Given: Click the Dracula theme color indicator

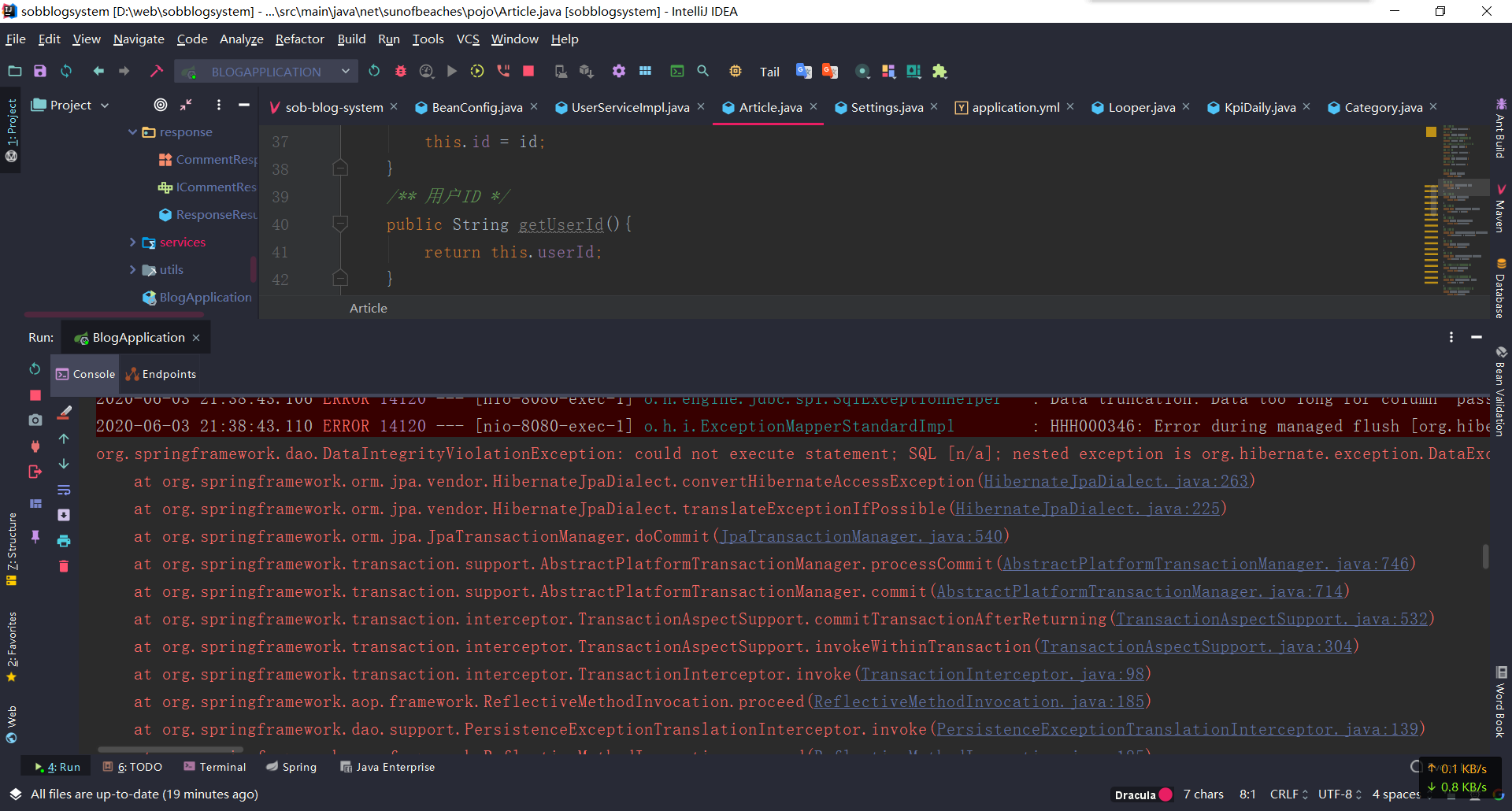Looking at the screenshot, I should (x=1166, y=794).
